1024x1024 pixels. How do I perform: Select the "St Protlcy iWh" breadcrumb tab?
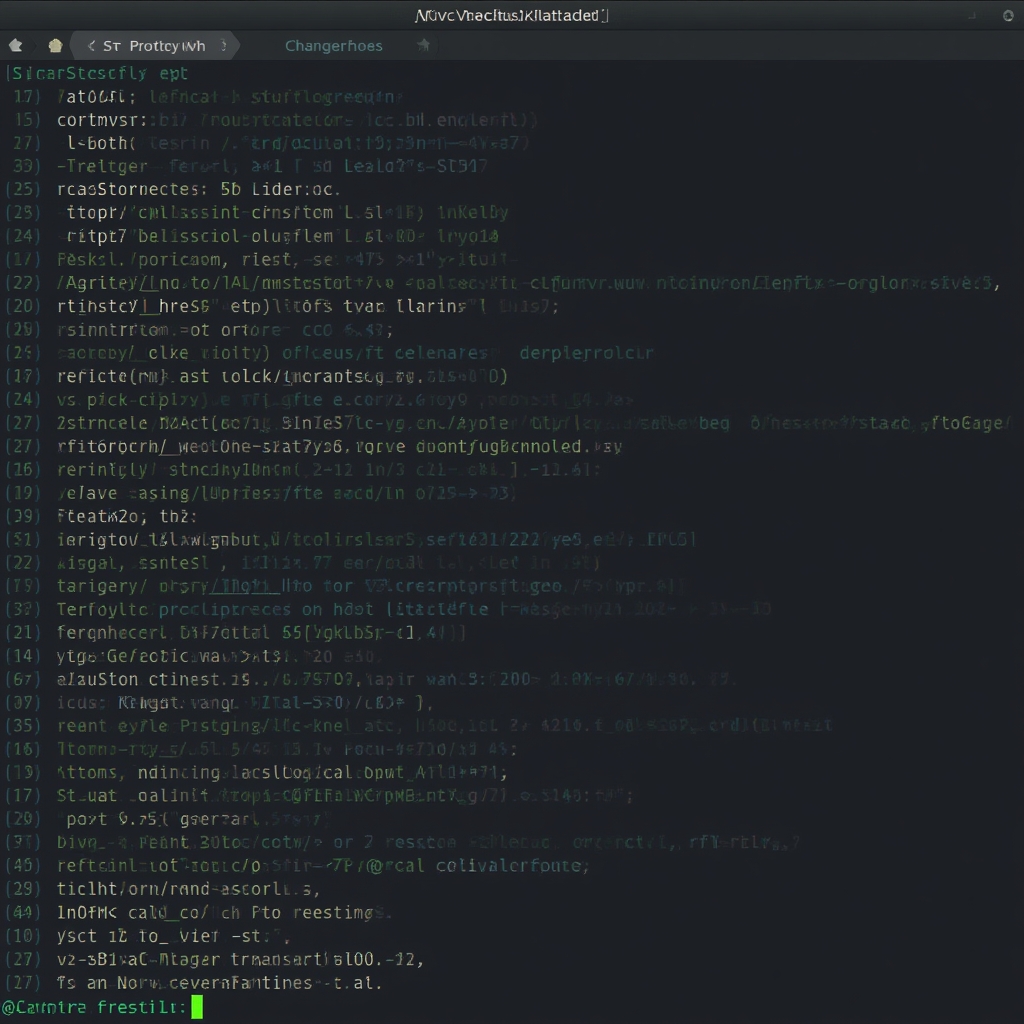[155, 45]
